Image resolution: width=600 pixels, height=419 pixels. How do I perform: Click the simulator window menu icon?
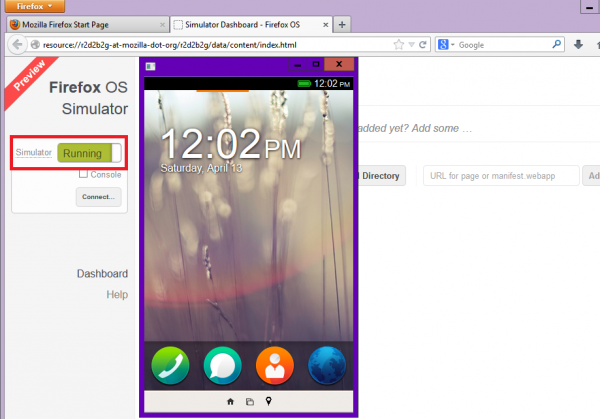[150, 67]
